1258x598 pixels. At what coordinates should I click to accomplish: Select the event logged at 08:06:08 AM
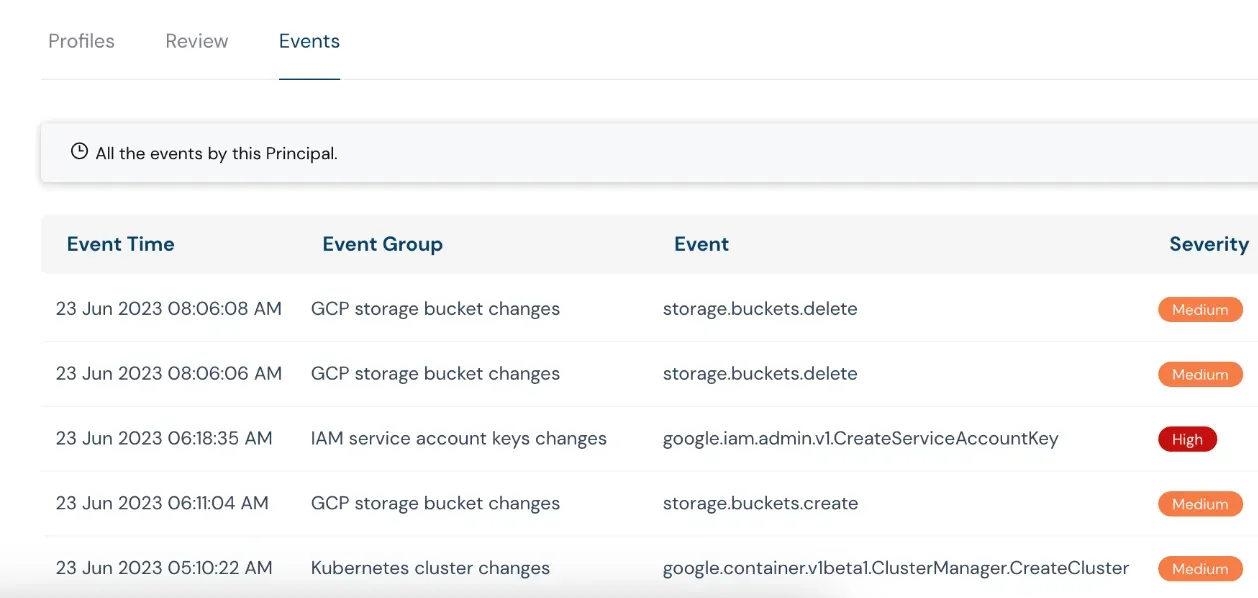pos(169,309)
